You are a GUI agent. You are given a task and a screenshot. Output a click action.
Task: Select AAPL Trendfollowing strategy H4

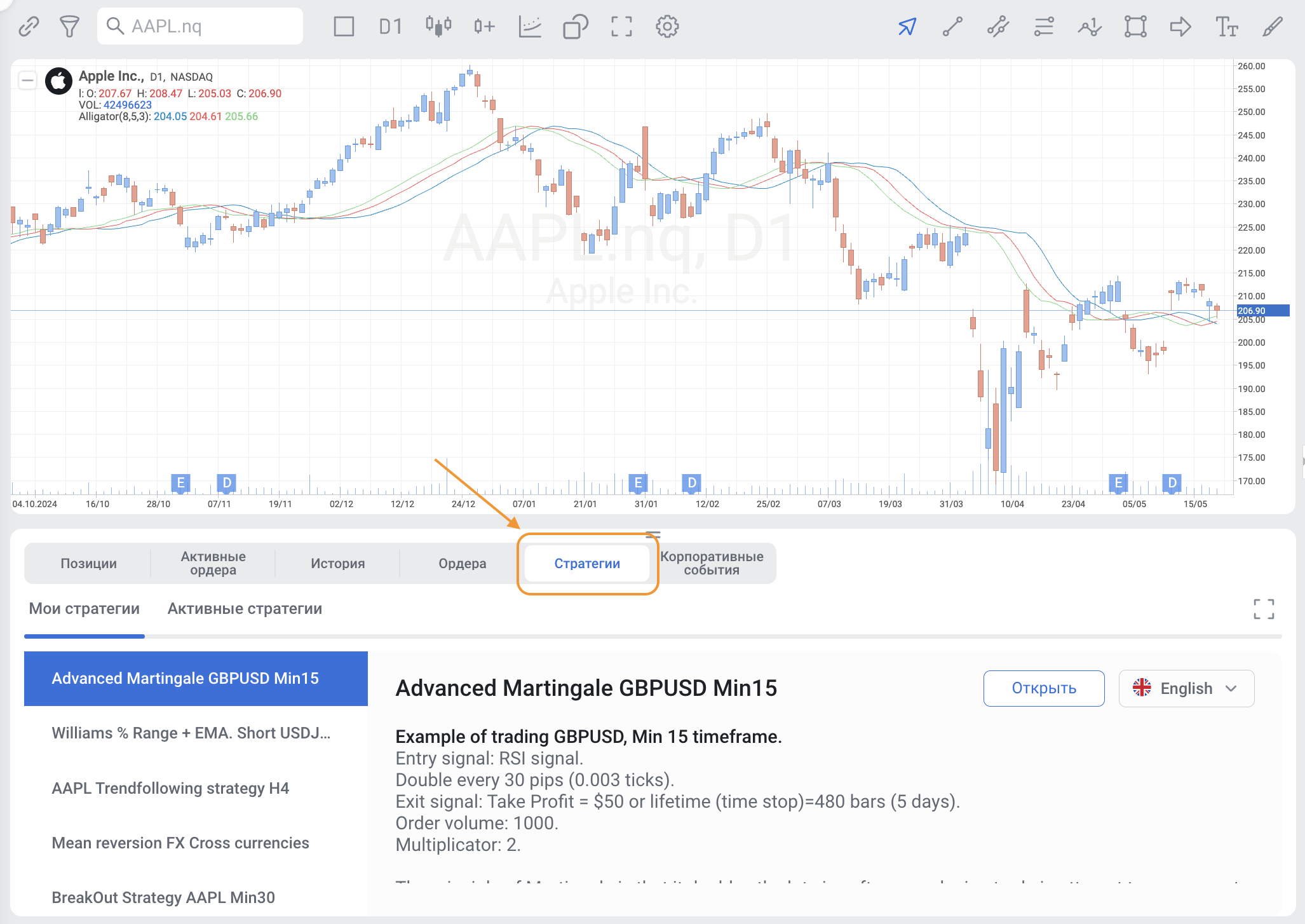click(170, 788)
